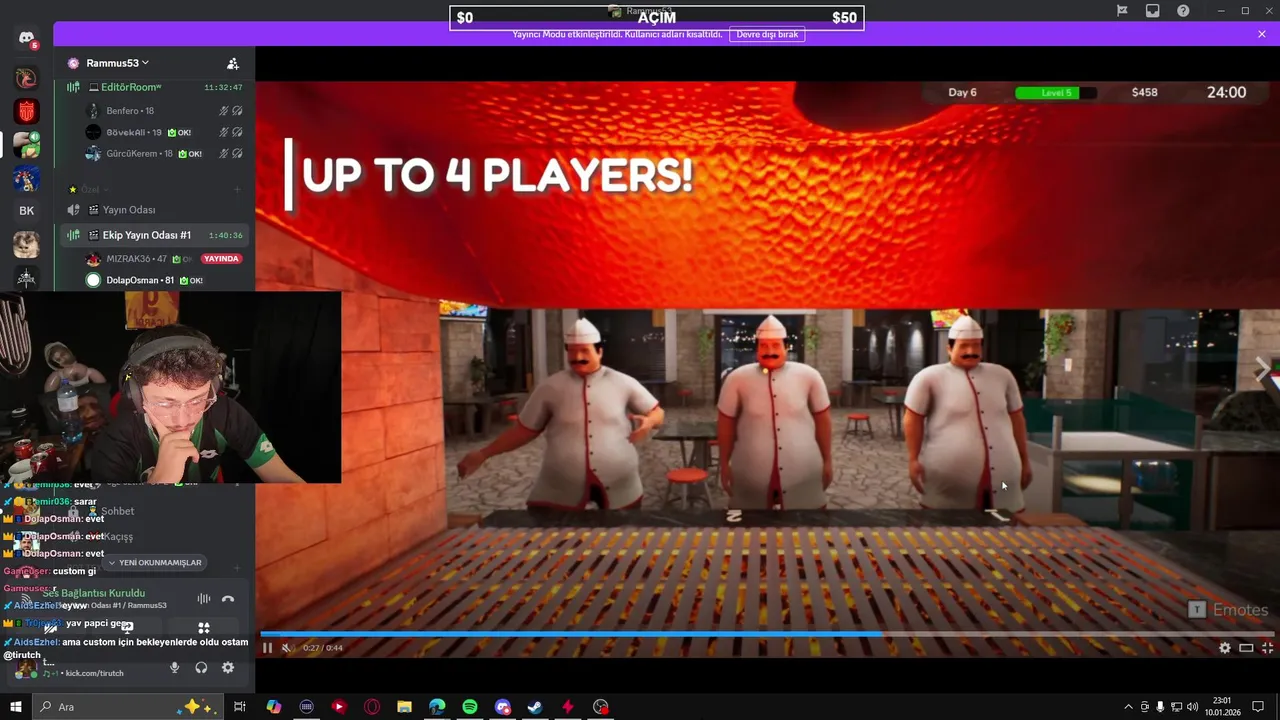Screen dimensions: 1280x720
Task: Toggle Discord headphone deafen
Action: click(x=201, y=668)
